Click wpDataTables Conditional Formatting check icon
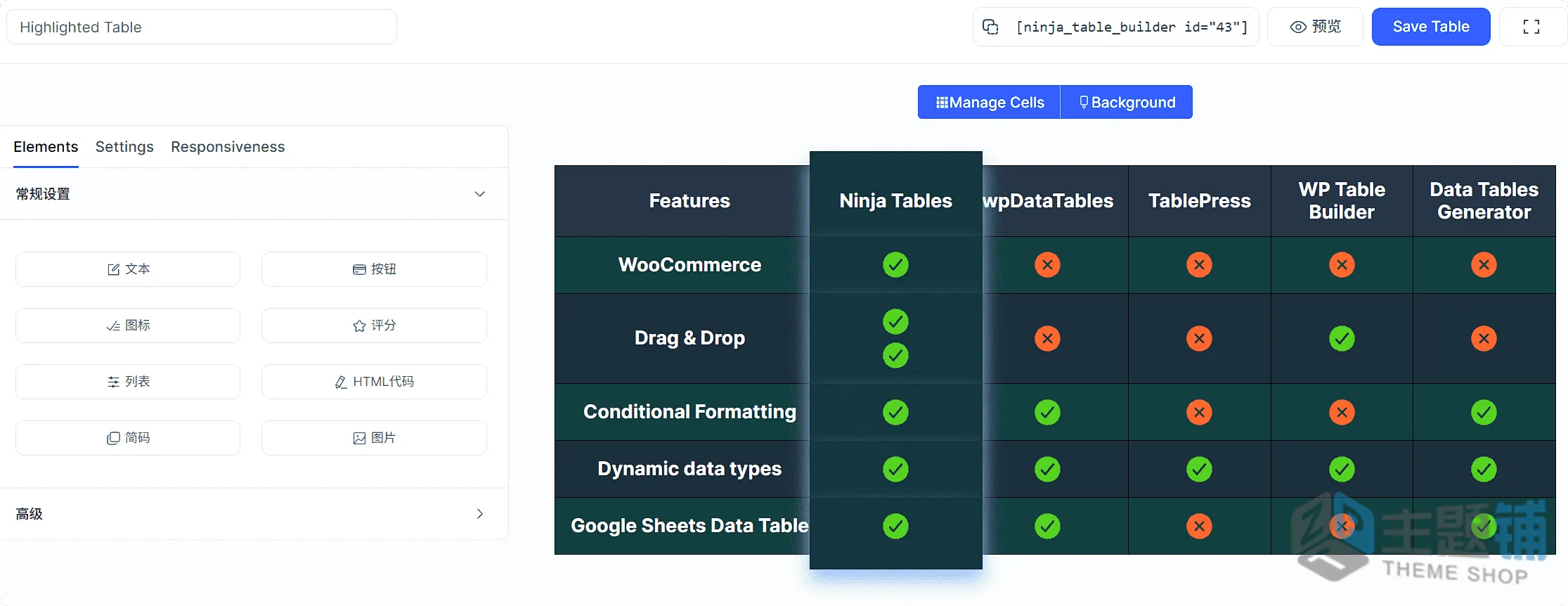 coord(1047,413)
